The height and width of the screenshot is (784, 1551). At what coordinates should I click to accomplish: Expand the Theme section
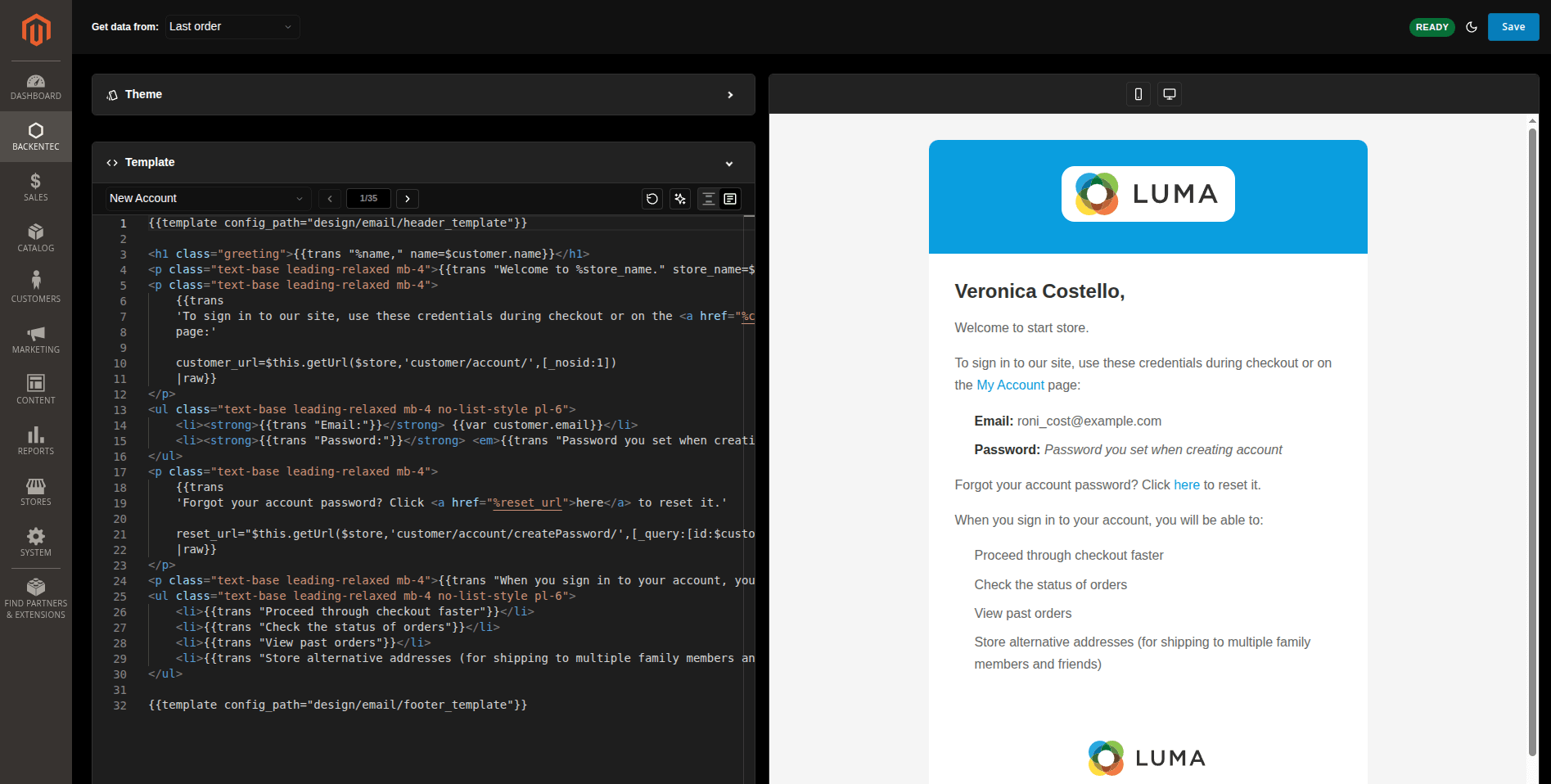point(729,94)
